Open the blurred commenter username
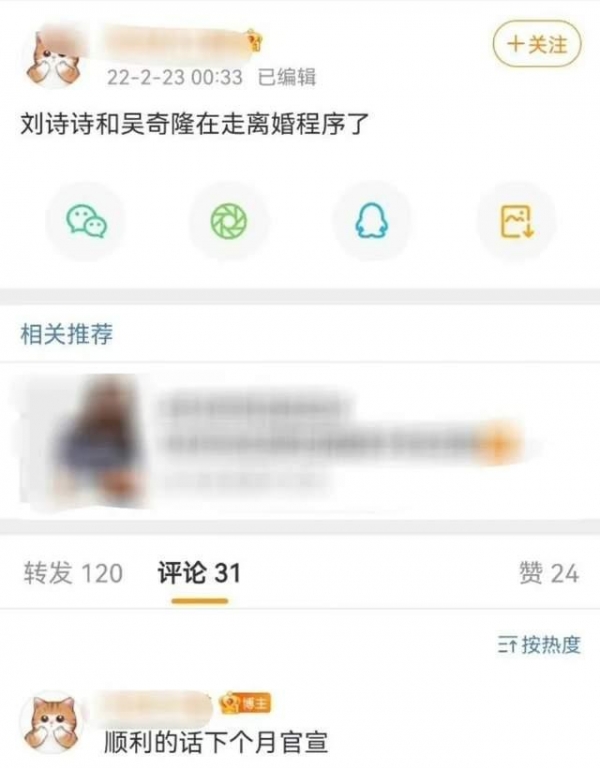Image resolution: width=600 pixels, height=768 pixels. tap(155, 705)
